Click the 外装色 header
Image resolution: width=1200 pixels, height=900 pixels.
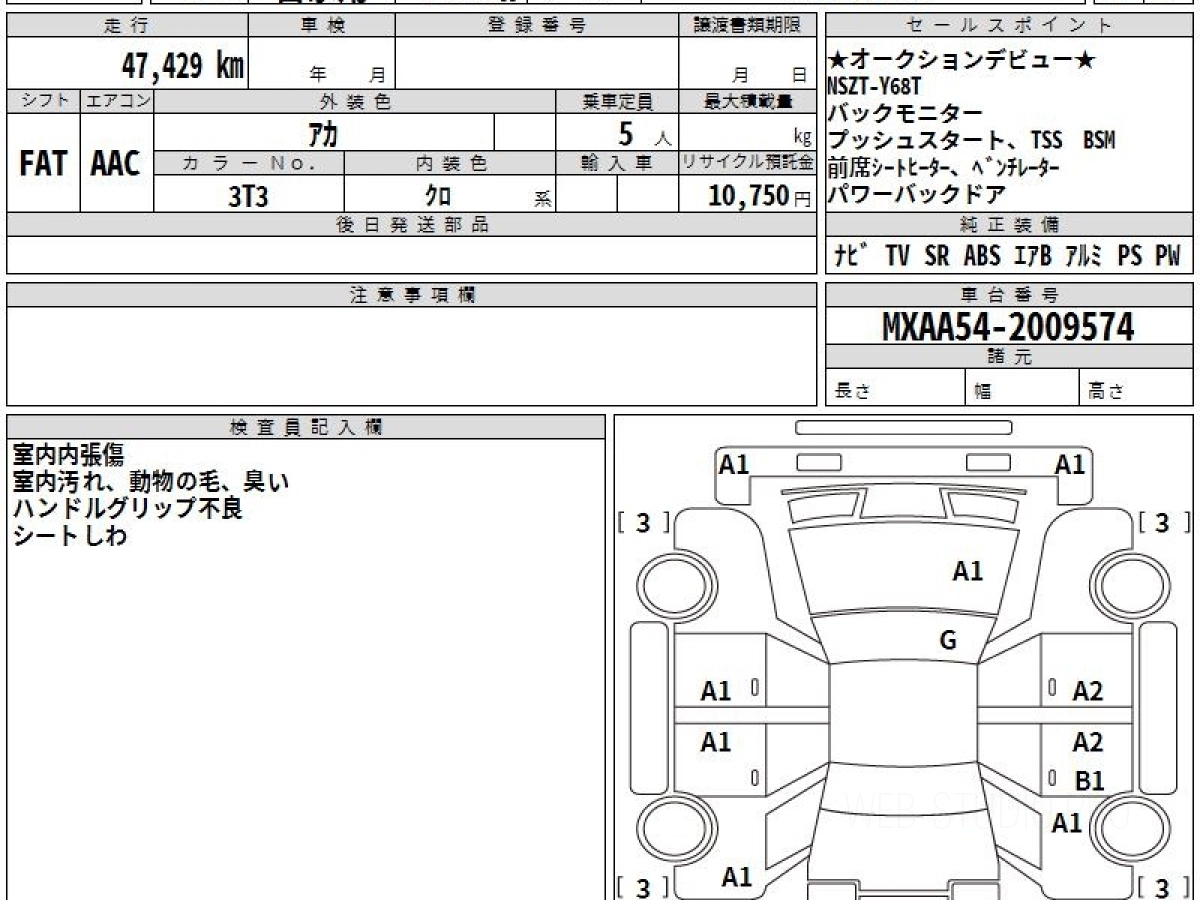355,101
